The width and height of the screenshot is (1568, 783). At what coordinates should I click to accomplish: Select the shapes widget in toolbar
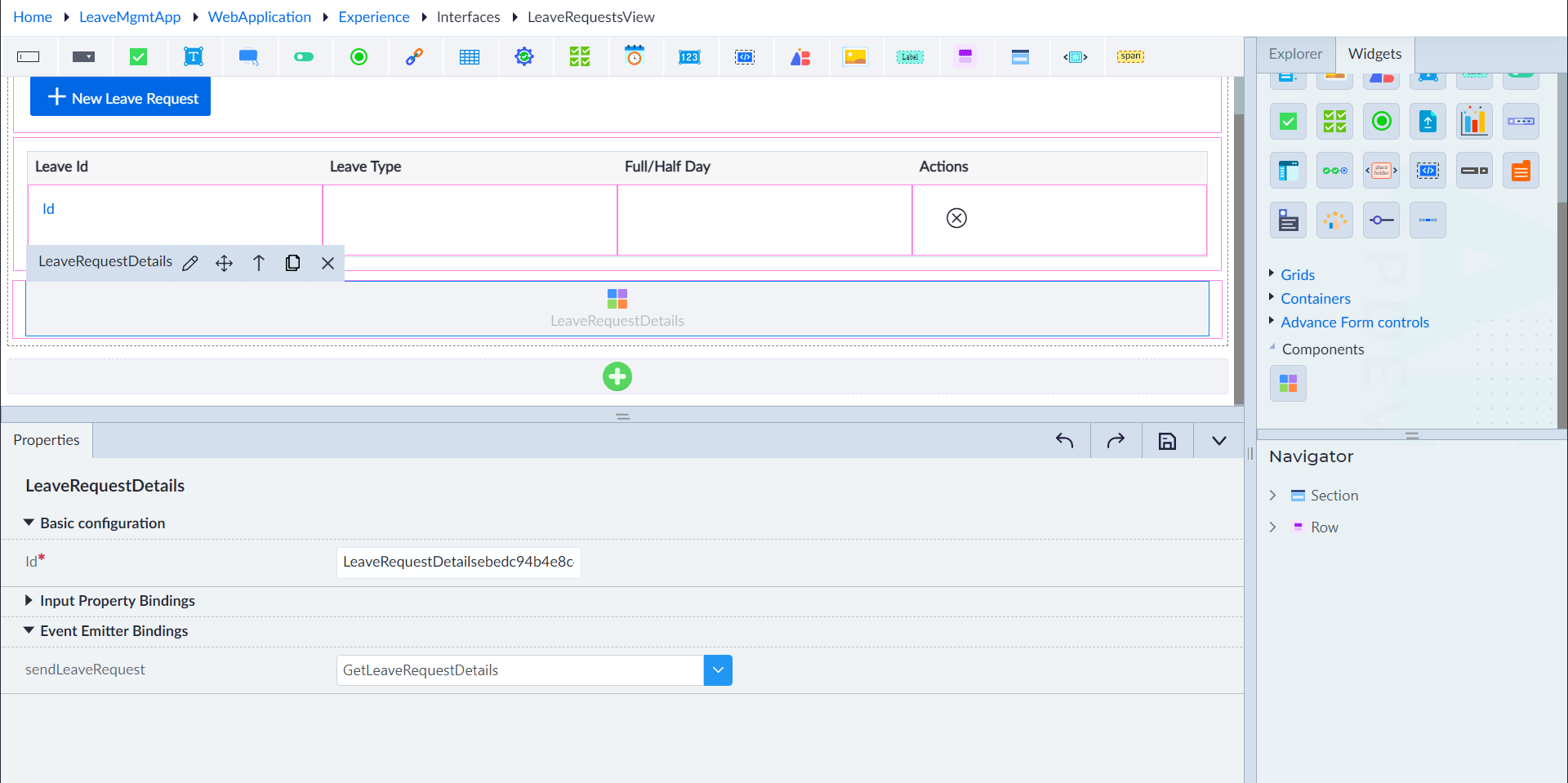click(x=800, y=56)
